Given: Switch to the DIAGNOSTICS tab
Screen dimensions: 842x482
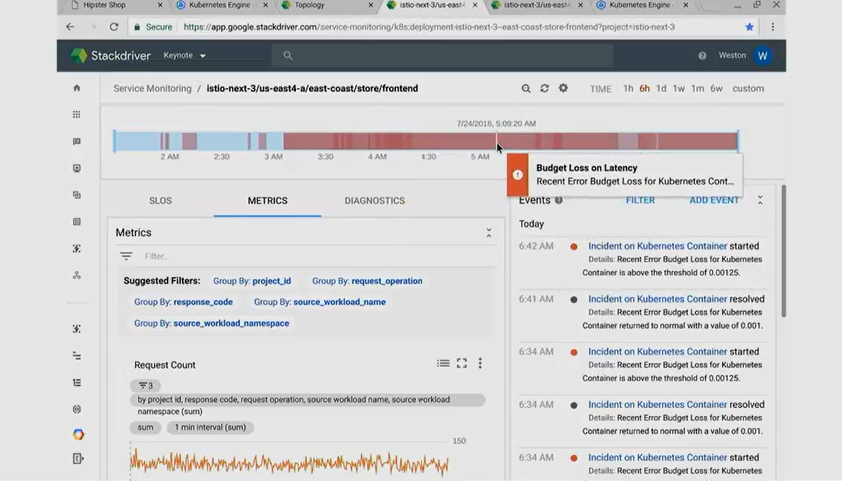Looking at the screenshot, I should point(374,201).
